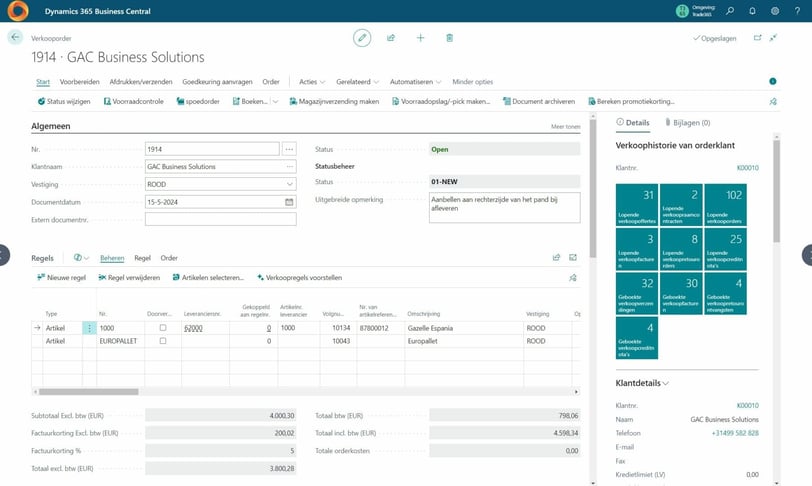Open the Start tab
Image resolution: width=812 pixels, height=486 pixels.
click(x=43, y=82)
